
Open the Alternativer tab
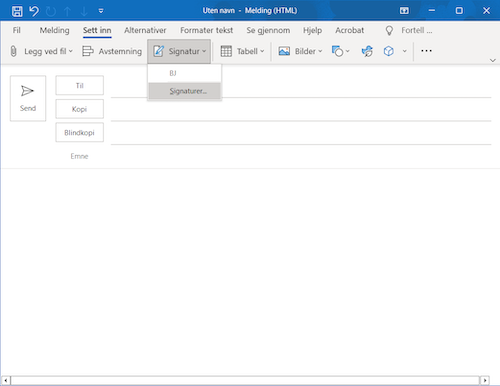[145, 30]
